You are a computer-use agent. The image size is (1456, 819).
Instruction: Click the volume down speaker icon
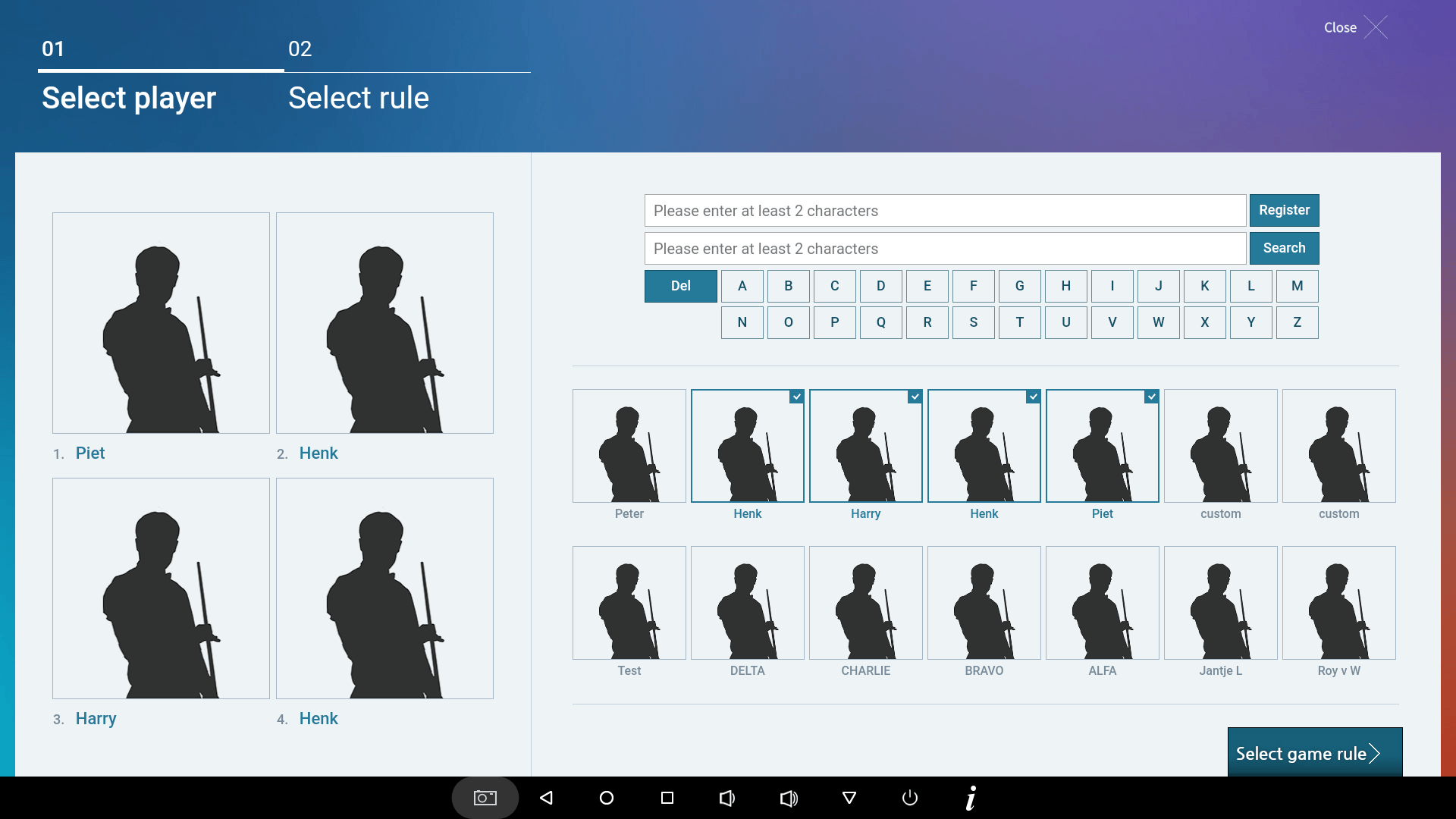(726, 798)
